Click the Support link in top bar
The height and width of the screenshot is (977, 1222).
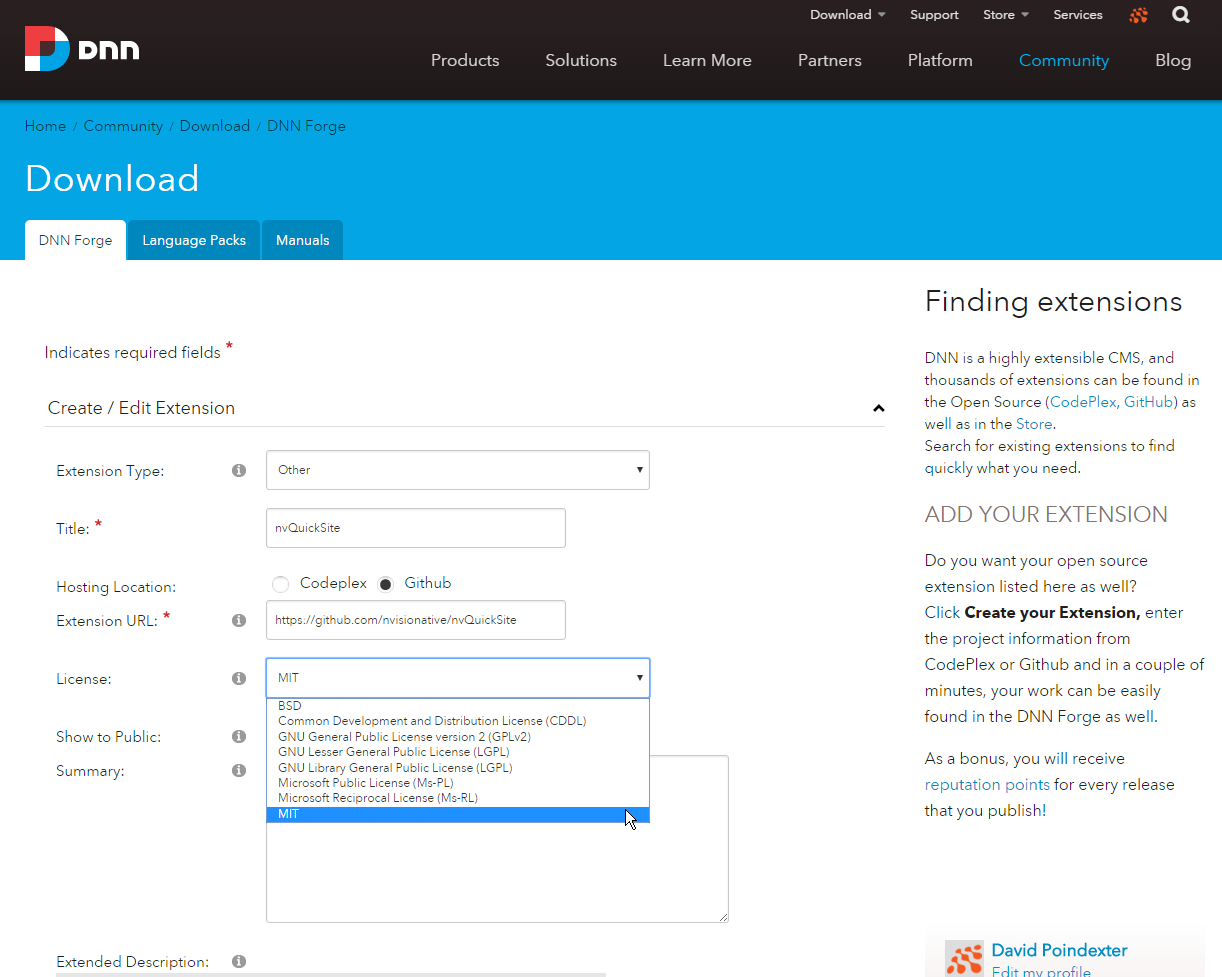click(x=934, y=15)
